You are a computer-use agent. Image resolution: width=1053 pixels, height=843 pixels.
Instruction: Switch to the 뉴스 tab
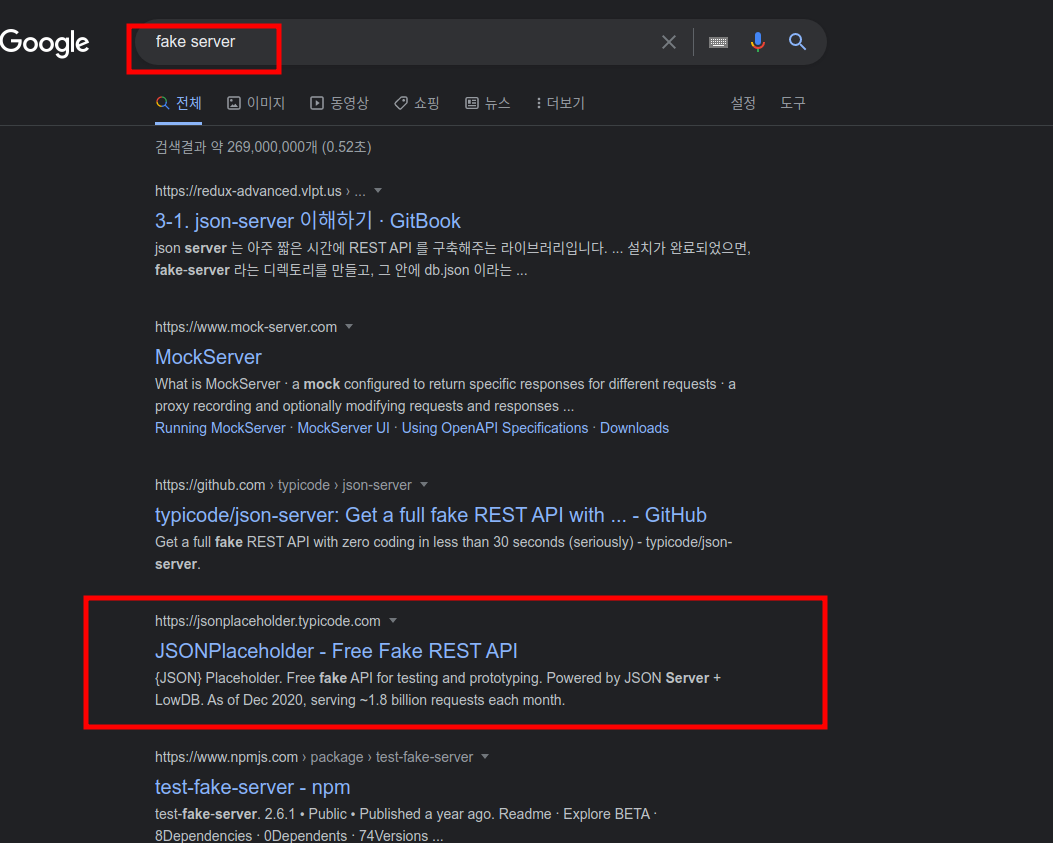488,103
